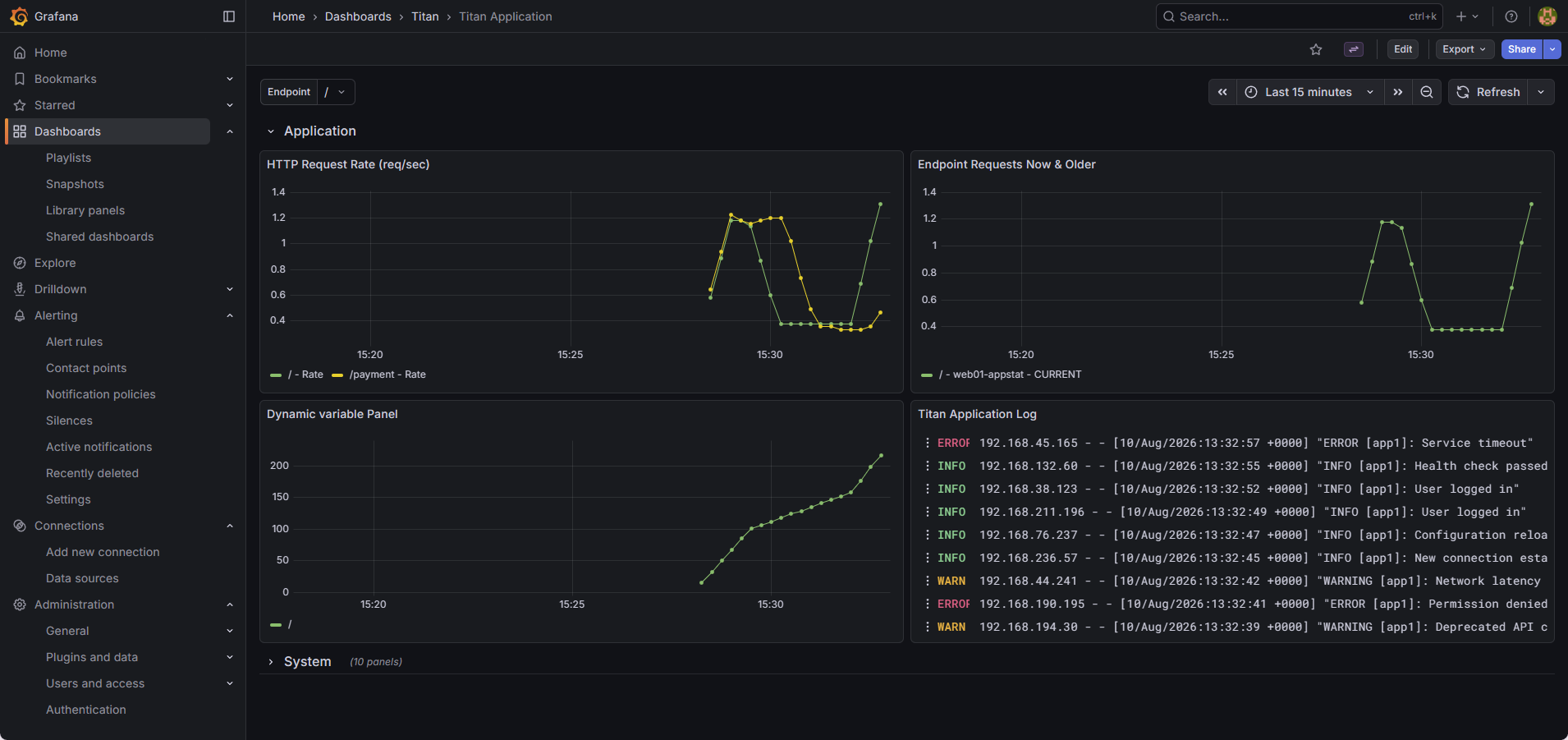Click the Search input field

[x=1299, y=16]
